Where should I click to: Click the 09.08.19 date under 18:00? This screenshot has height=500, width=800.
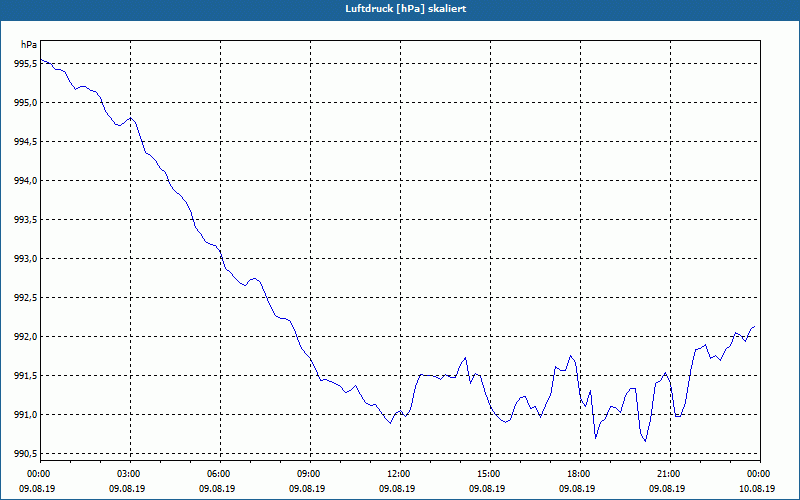(x=577, y=488)
